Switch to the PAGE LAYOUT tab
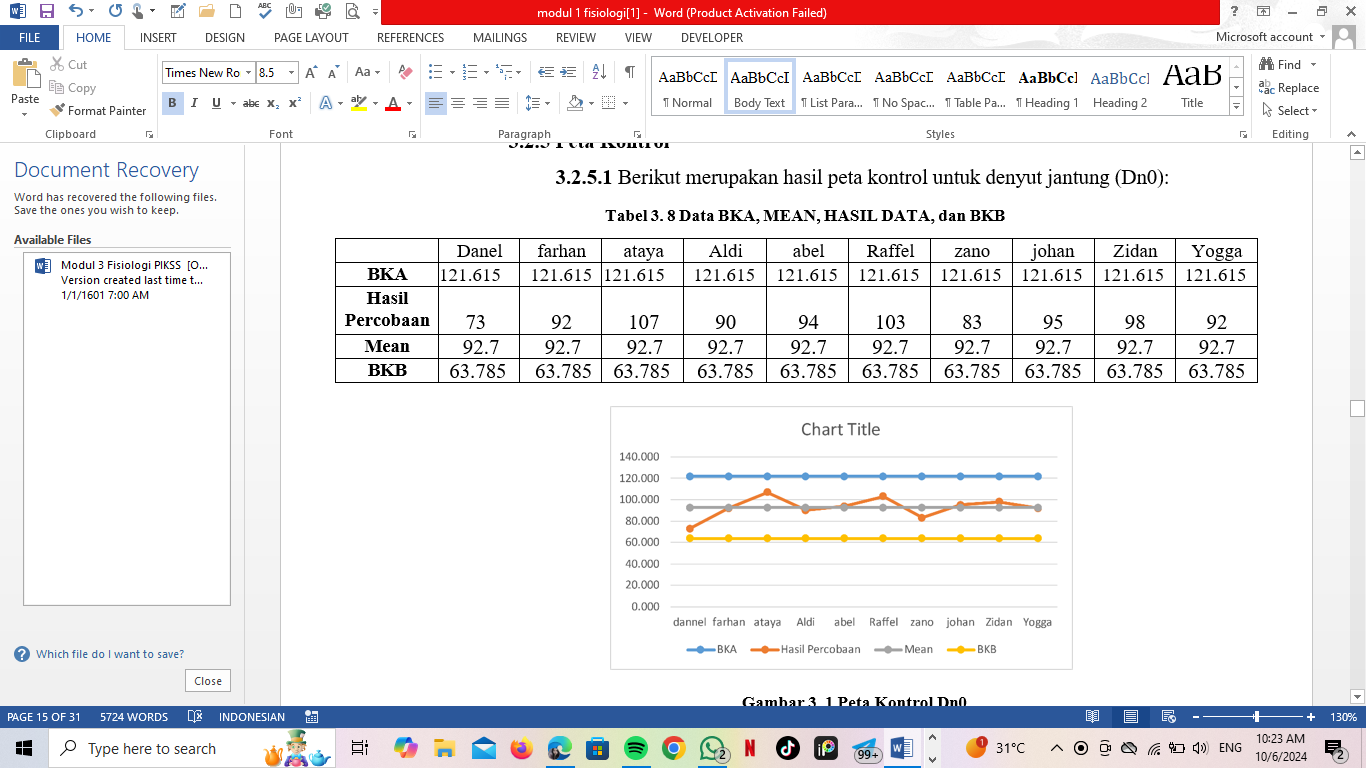The image size is (1366, 768). 311,38
